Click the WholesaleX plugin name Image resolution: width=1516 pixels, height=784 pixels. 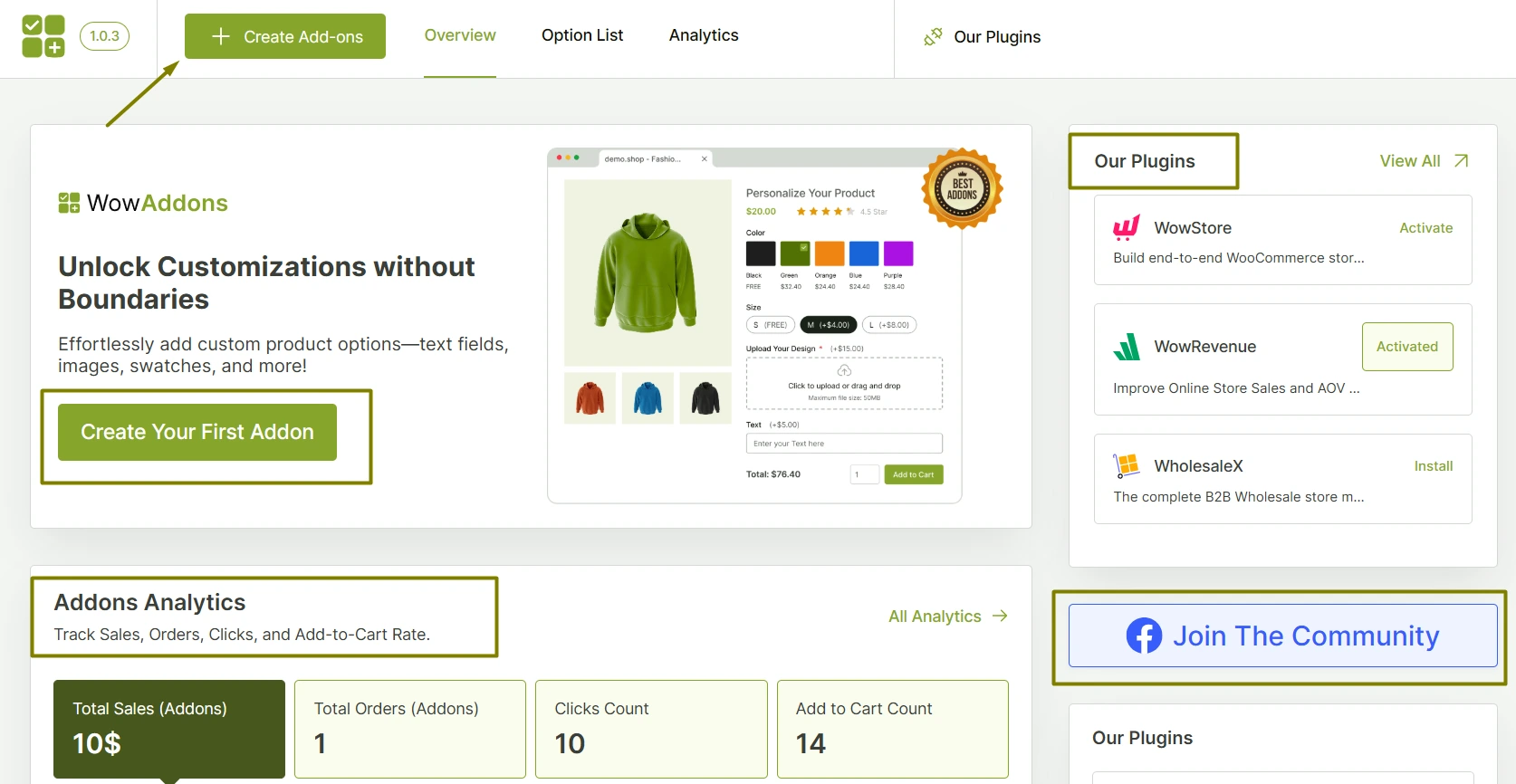coord(1198,466)
